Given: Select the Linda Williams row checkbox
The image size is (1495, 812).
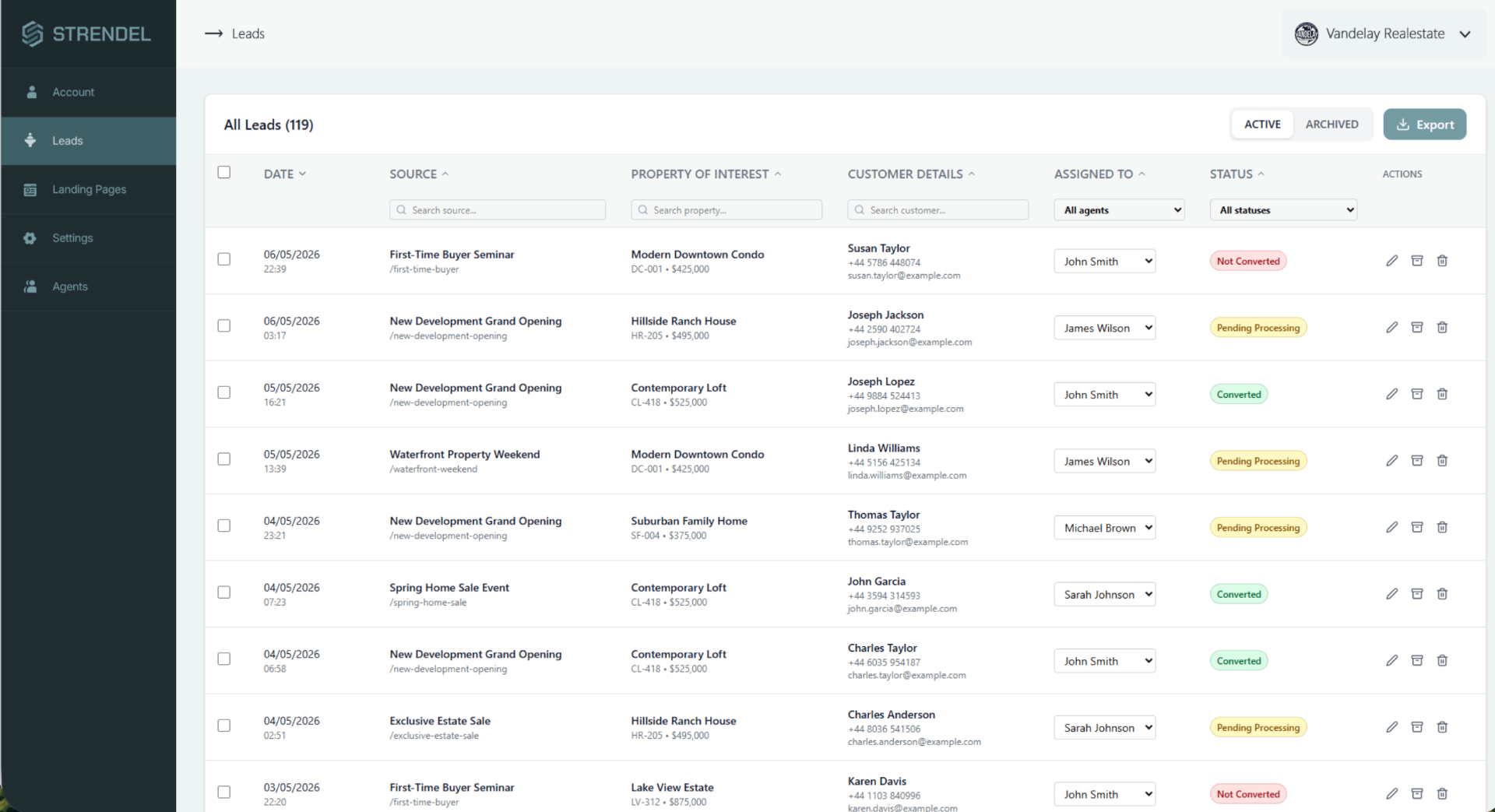Looking at the screenshot, I should [x=224, y=459].
